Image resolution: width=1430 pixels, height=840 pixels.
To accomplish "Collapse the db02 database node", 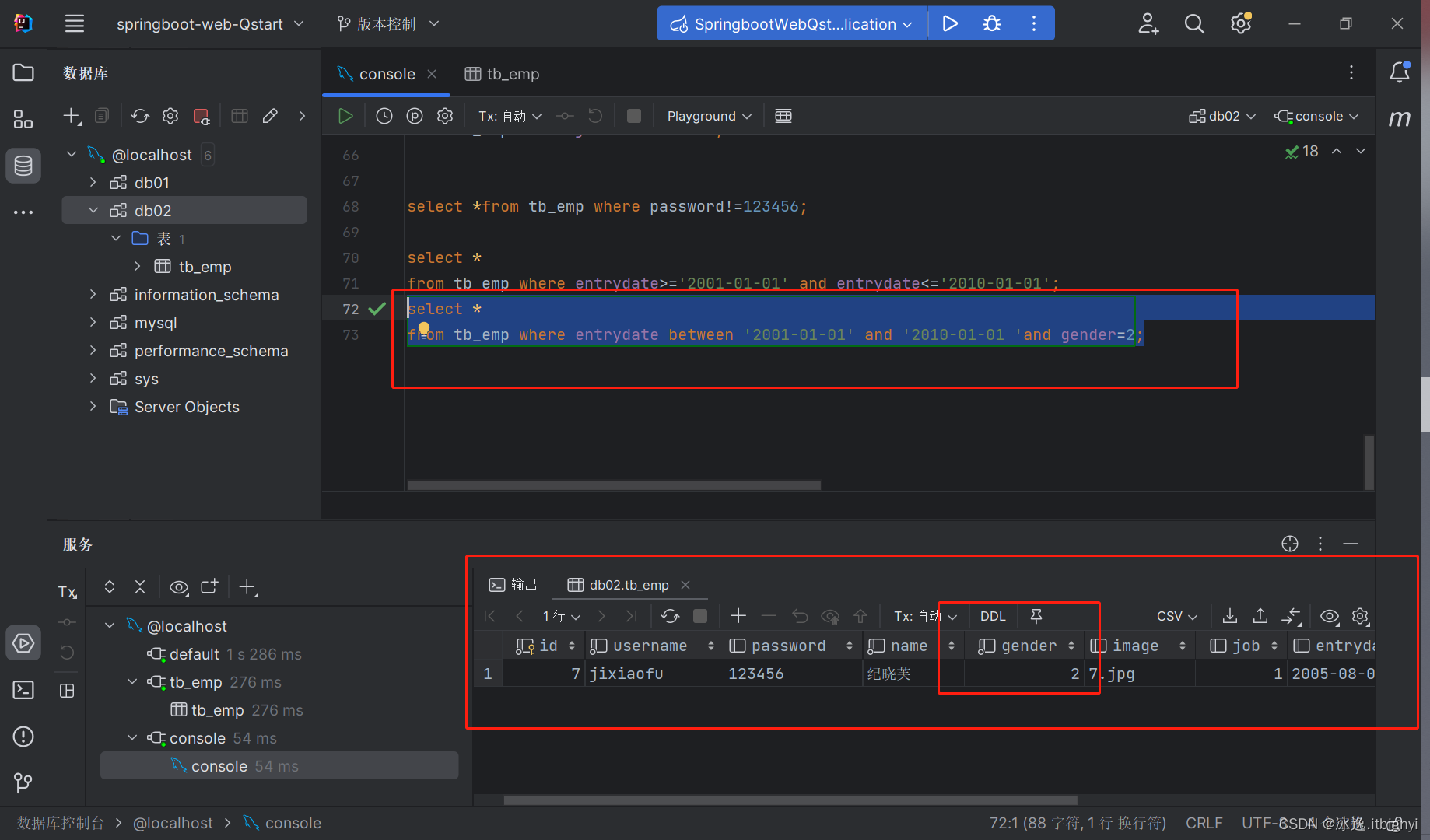I will pyautogui.click(x=93, y=210).
